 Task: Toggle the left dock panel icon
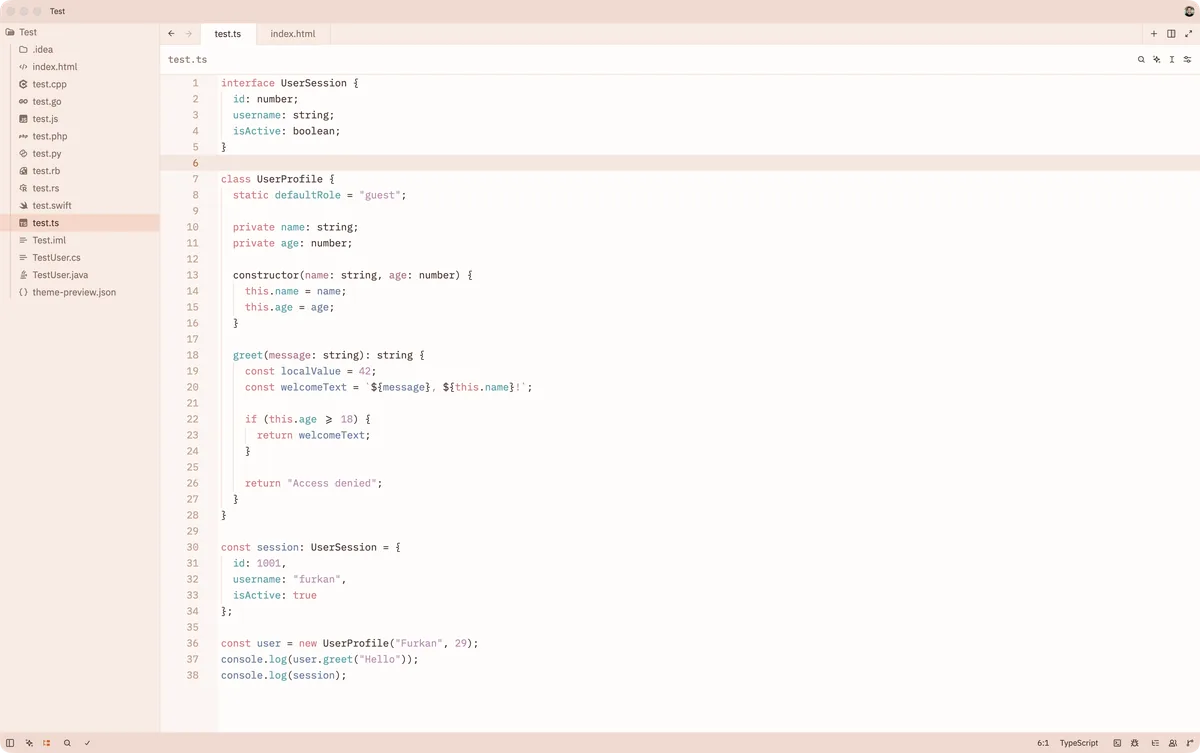(x=10, y=743)
